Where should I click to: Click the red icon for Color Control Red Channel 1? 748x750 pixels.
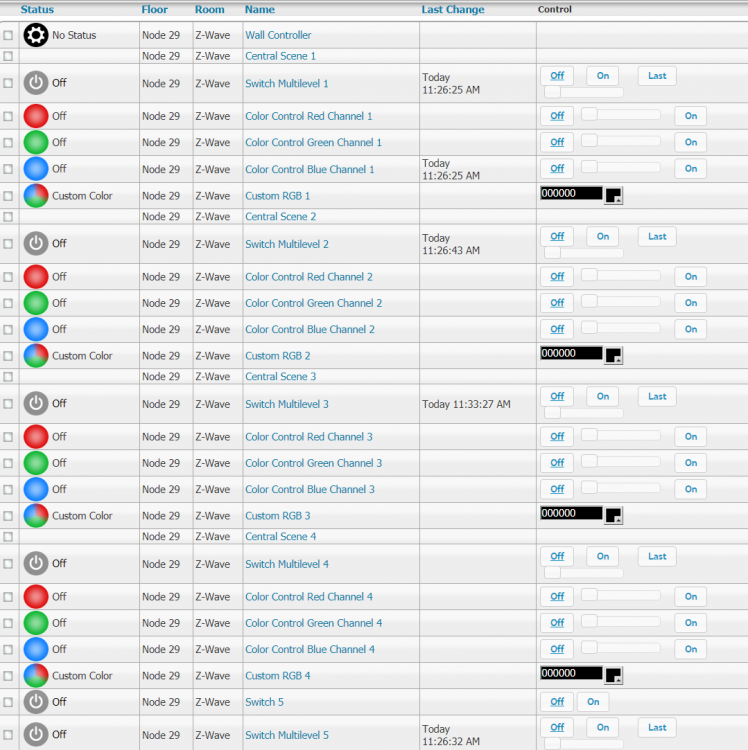pos(36,116)
